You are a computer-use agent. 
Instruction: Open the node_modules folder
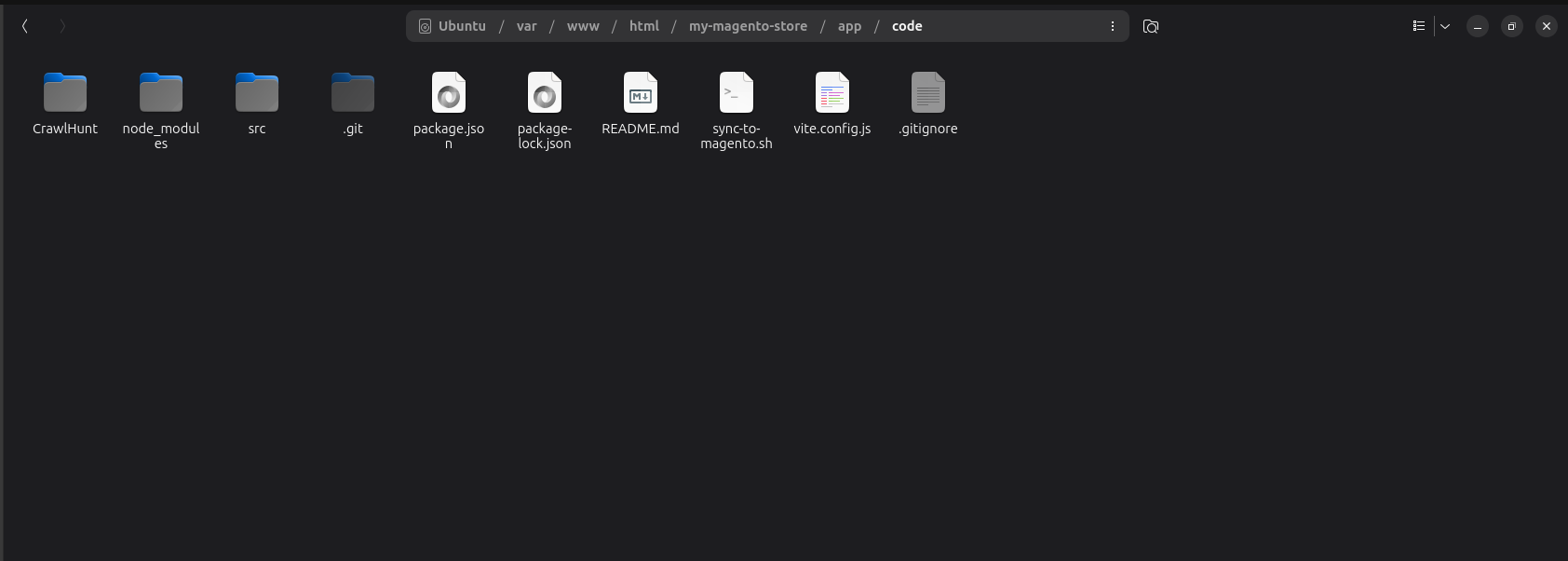point(161,92)
